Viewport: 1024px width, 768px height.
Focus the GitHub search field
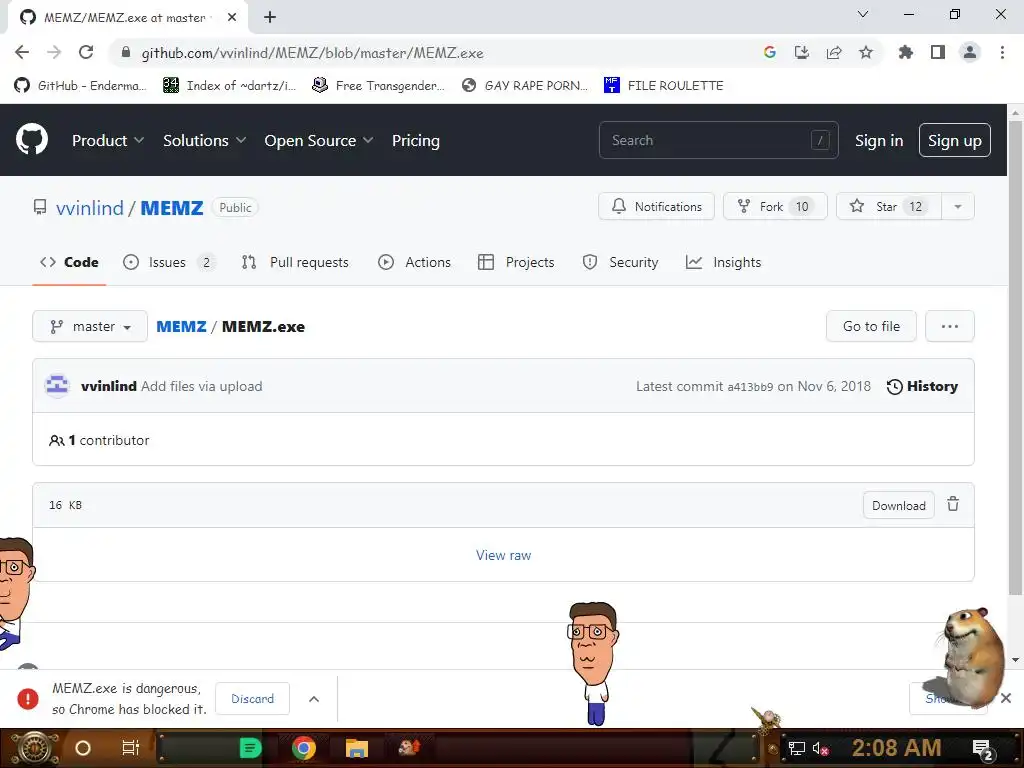click(718, 140)
